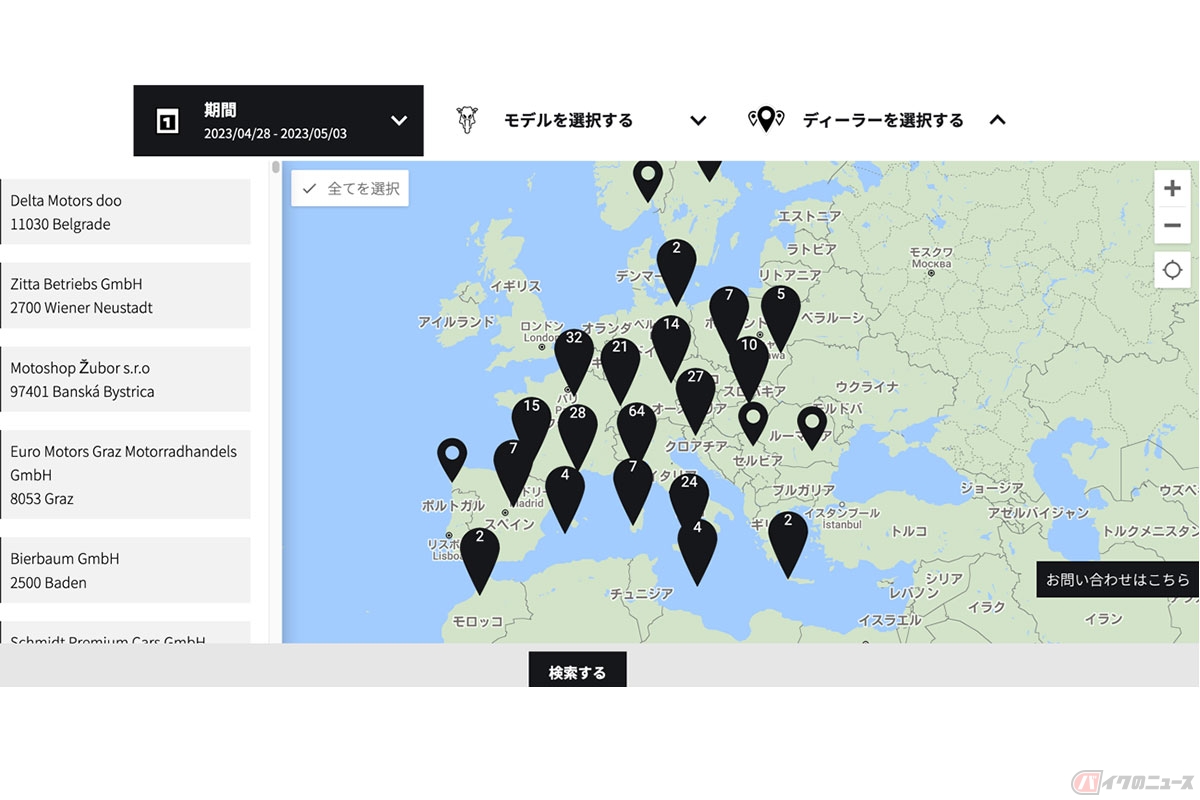The height and width of the screenshot is (800, 1200).
Task: Click the dealer location pins icon
Action: 766,120
